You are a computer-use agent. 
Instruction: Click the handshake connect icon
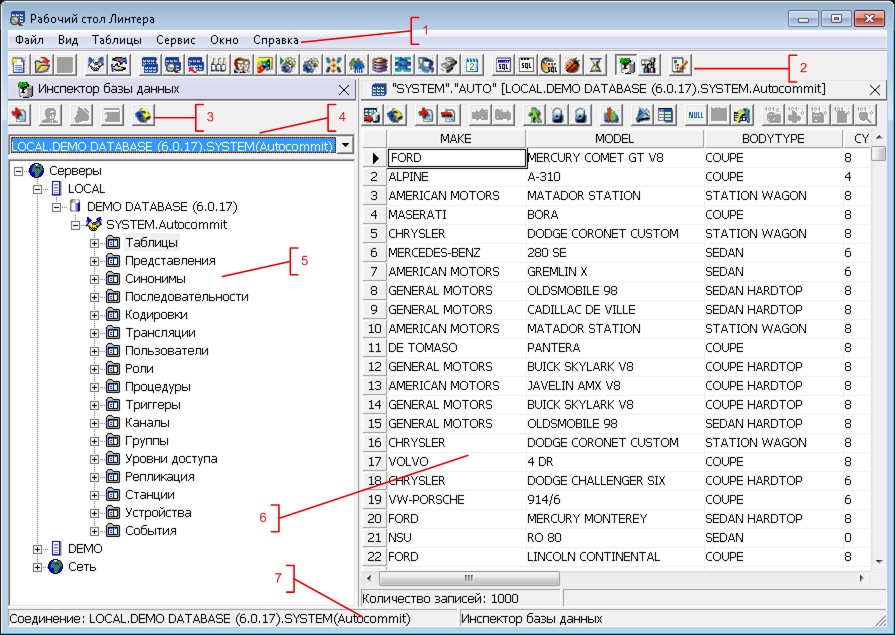[x=96, y=65]
